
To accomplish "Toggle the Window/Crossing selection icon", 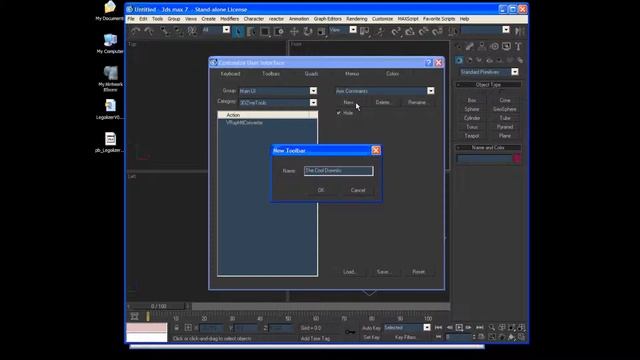I will click(x=279, y=31).
